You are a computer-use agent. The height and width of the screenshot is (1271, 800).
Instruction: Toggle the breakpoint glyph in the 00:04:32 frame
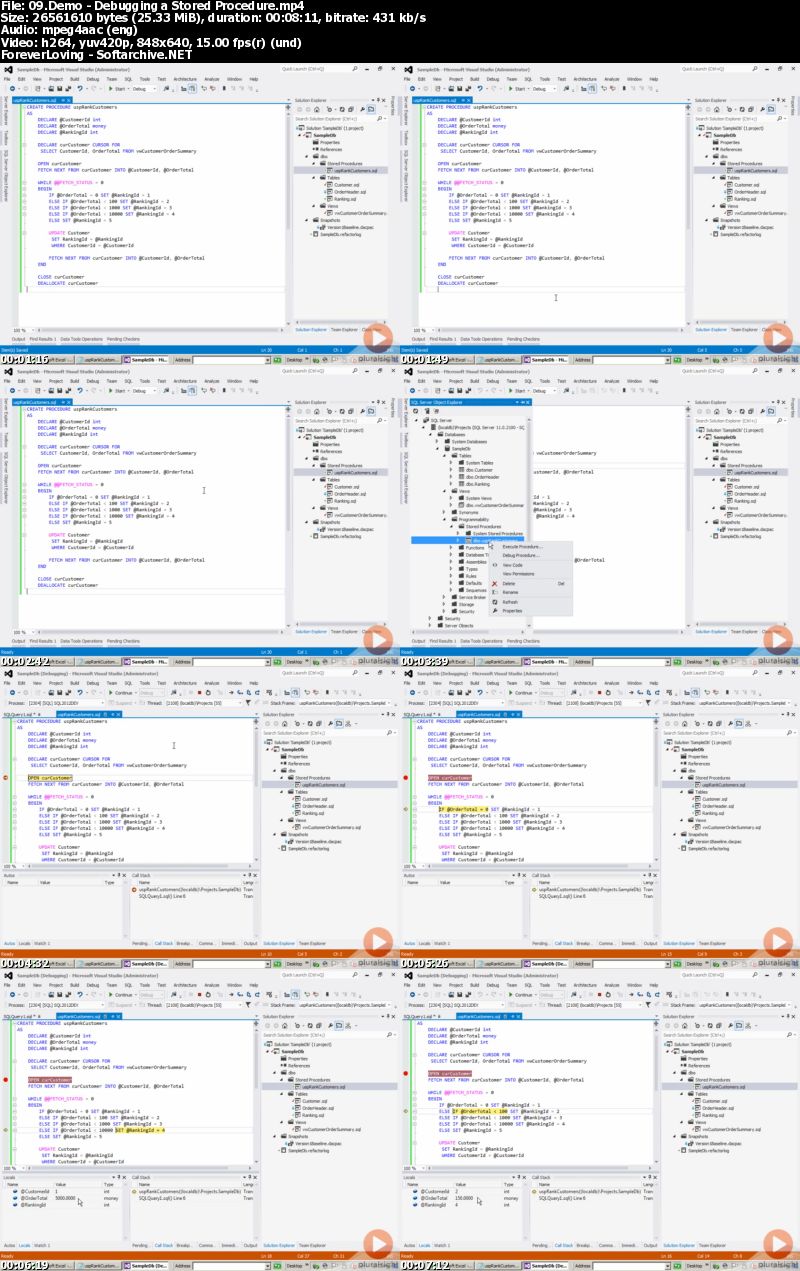[6, 777]
